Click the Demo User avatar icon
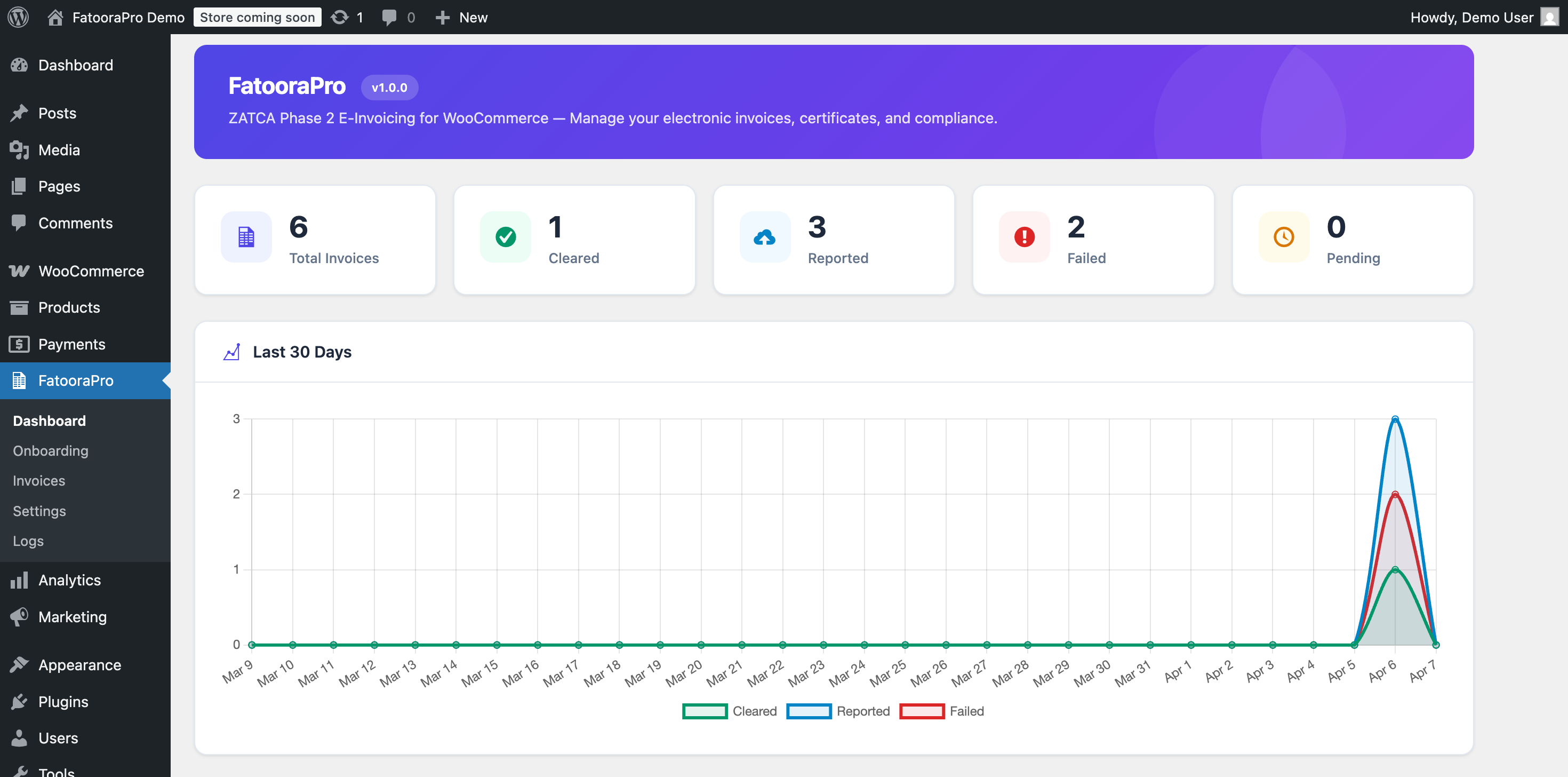 (x=1549, y=17)
